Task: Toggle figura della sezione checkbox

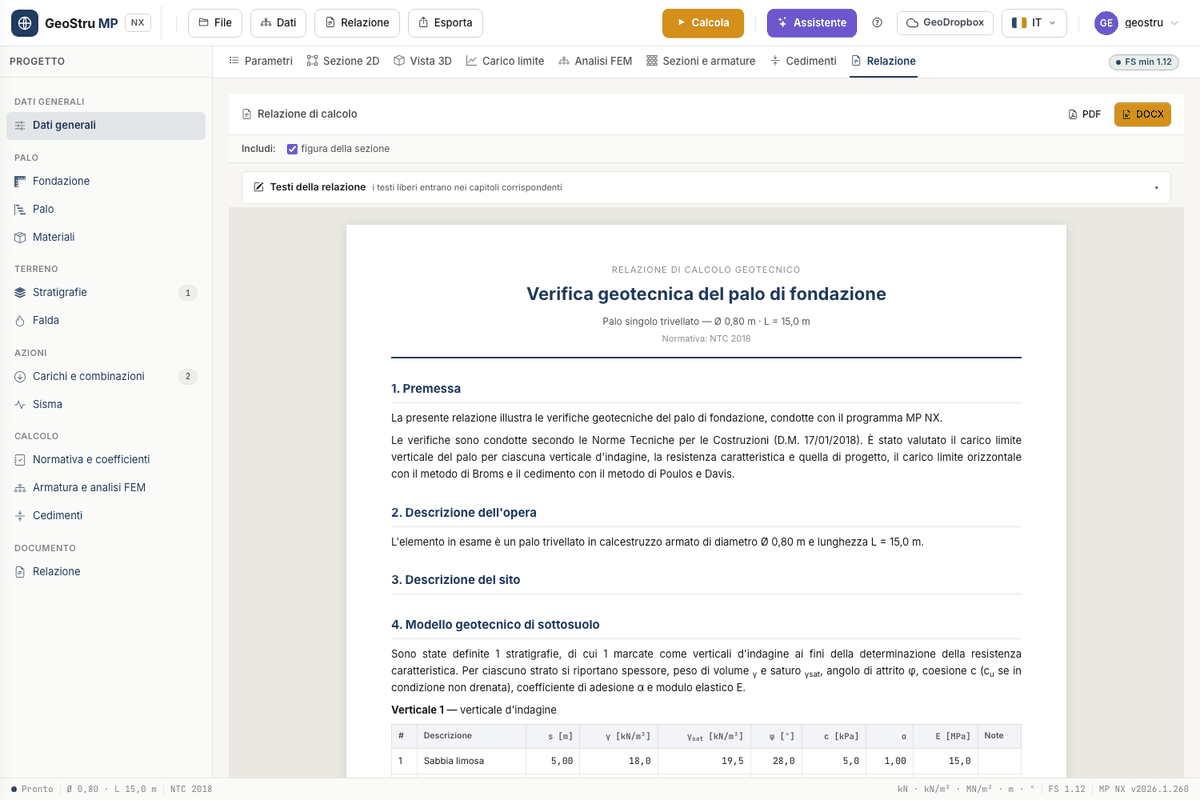Action: pyautogui.click(x=292, y=149)
